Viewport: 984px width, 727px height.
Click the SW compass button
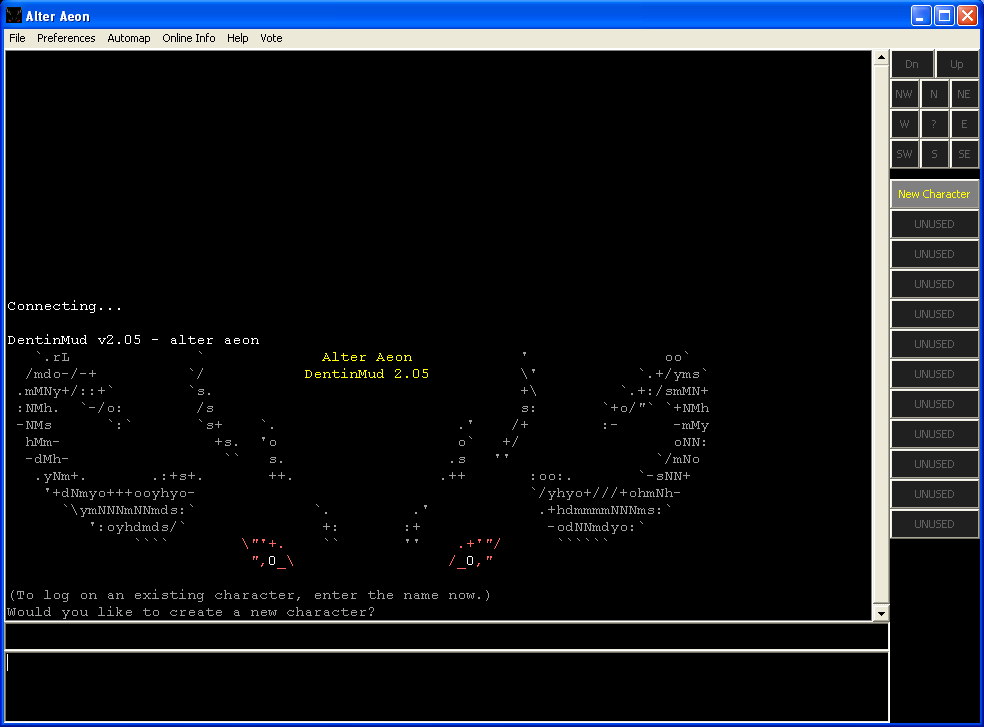click(x=904, y=154)
